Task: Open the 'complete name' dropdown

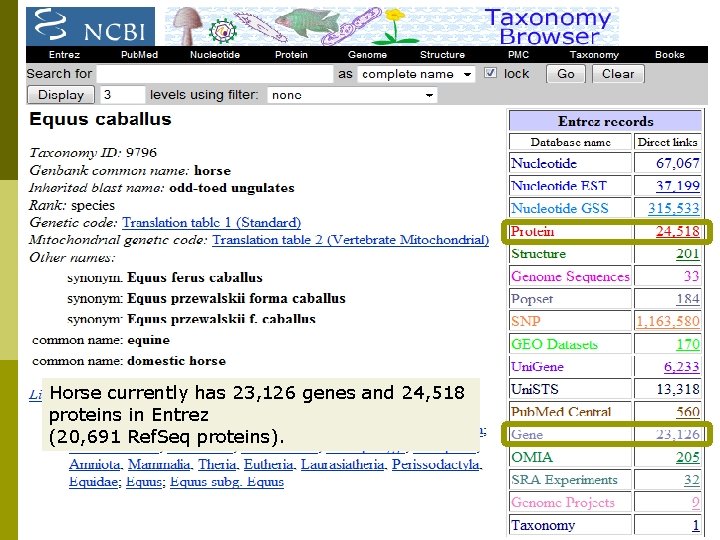Action: pos(416,74)
